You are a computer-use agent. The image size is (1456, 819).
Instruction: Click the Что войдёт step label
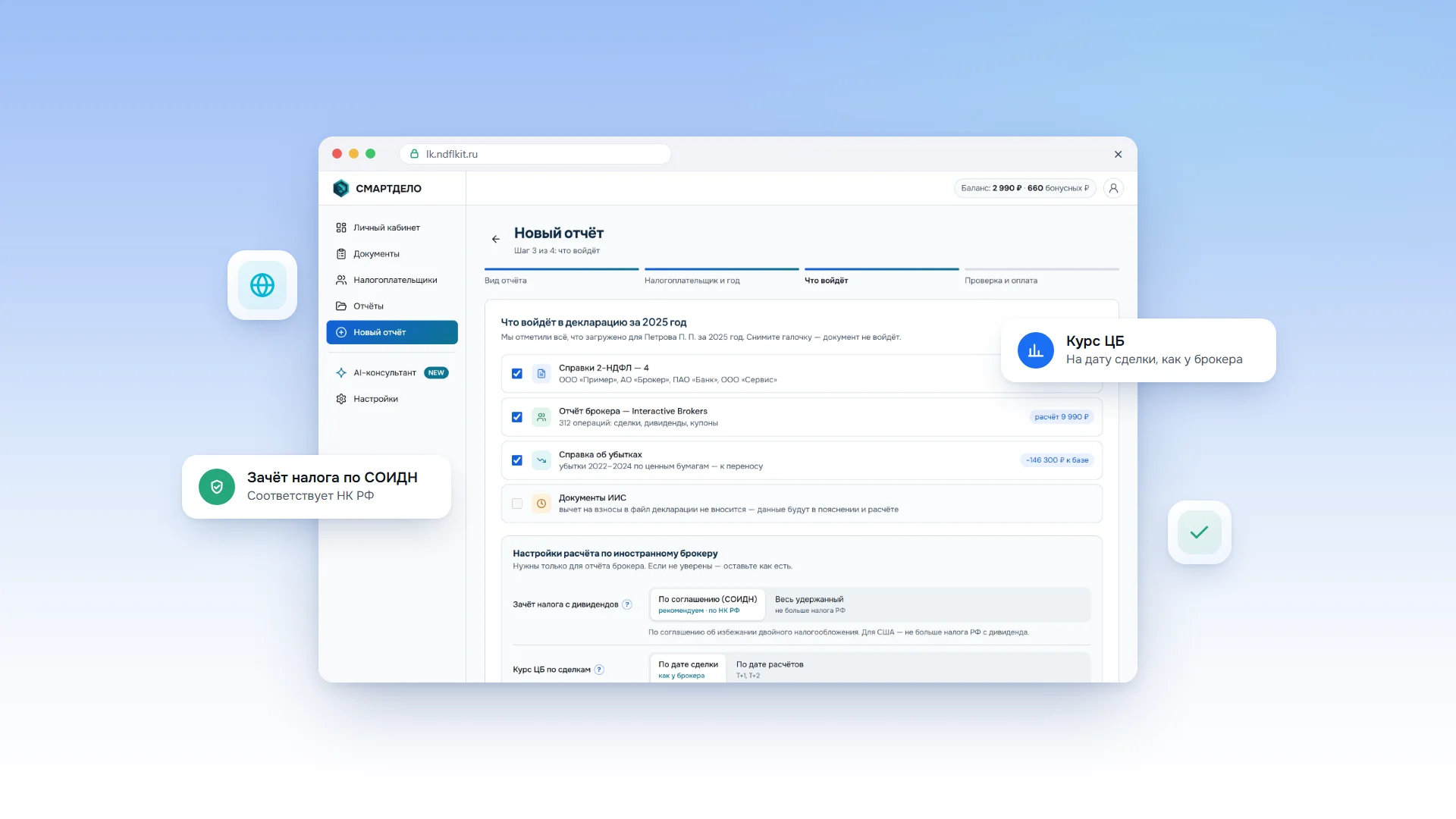[x=826, y=281]
